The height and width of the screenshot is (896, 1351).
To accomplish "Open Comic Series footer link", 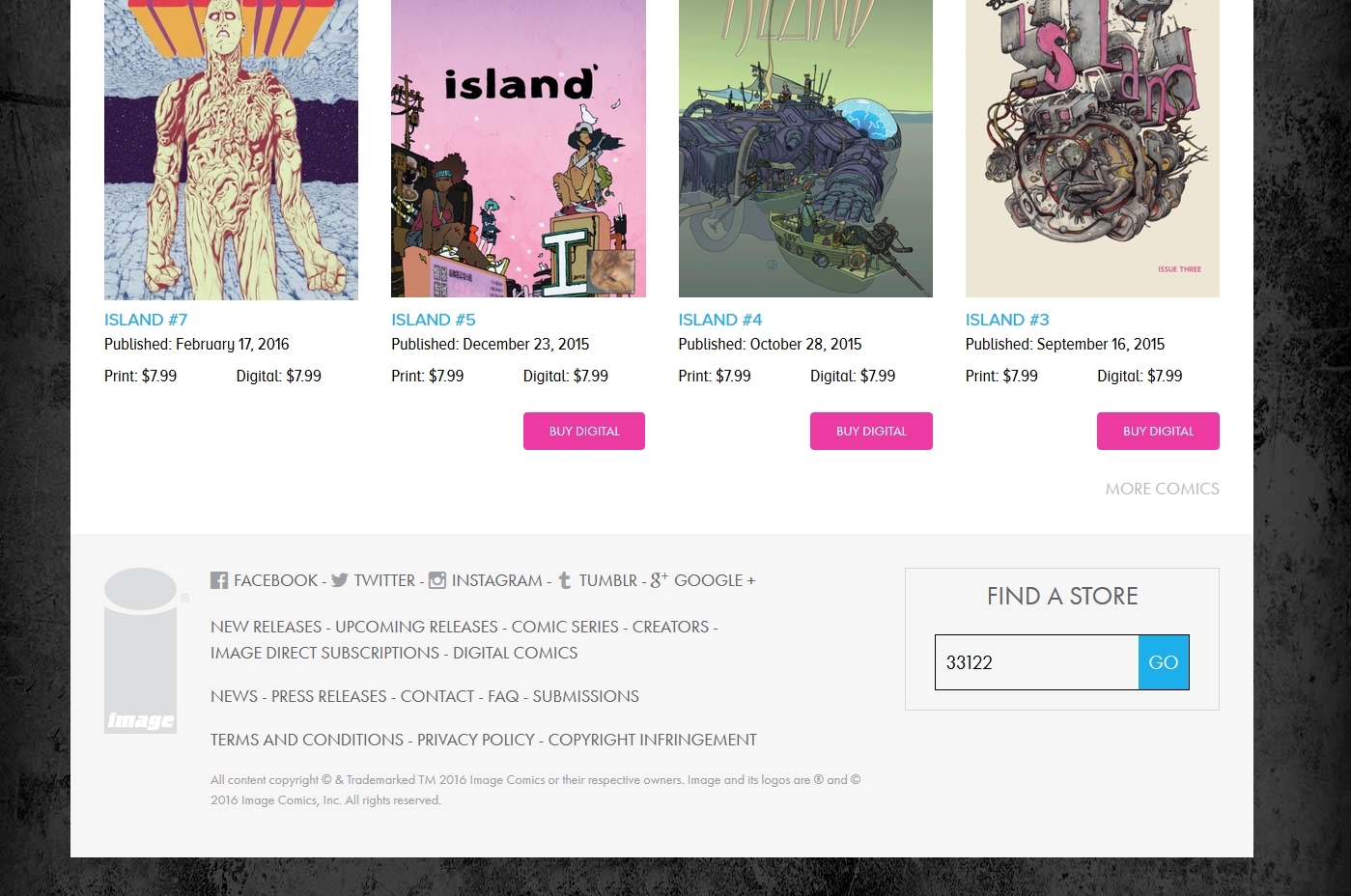I will (x=565, y=627).
